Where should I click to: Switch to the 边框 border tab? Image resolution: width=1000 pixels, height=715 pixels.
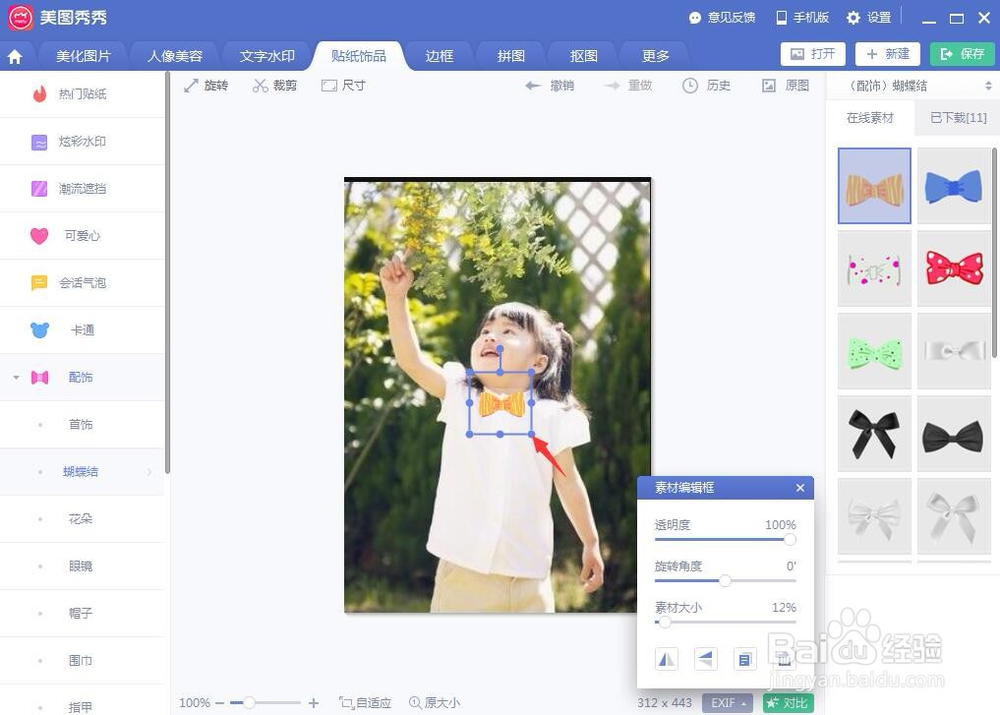(438, 56)
